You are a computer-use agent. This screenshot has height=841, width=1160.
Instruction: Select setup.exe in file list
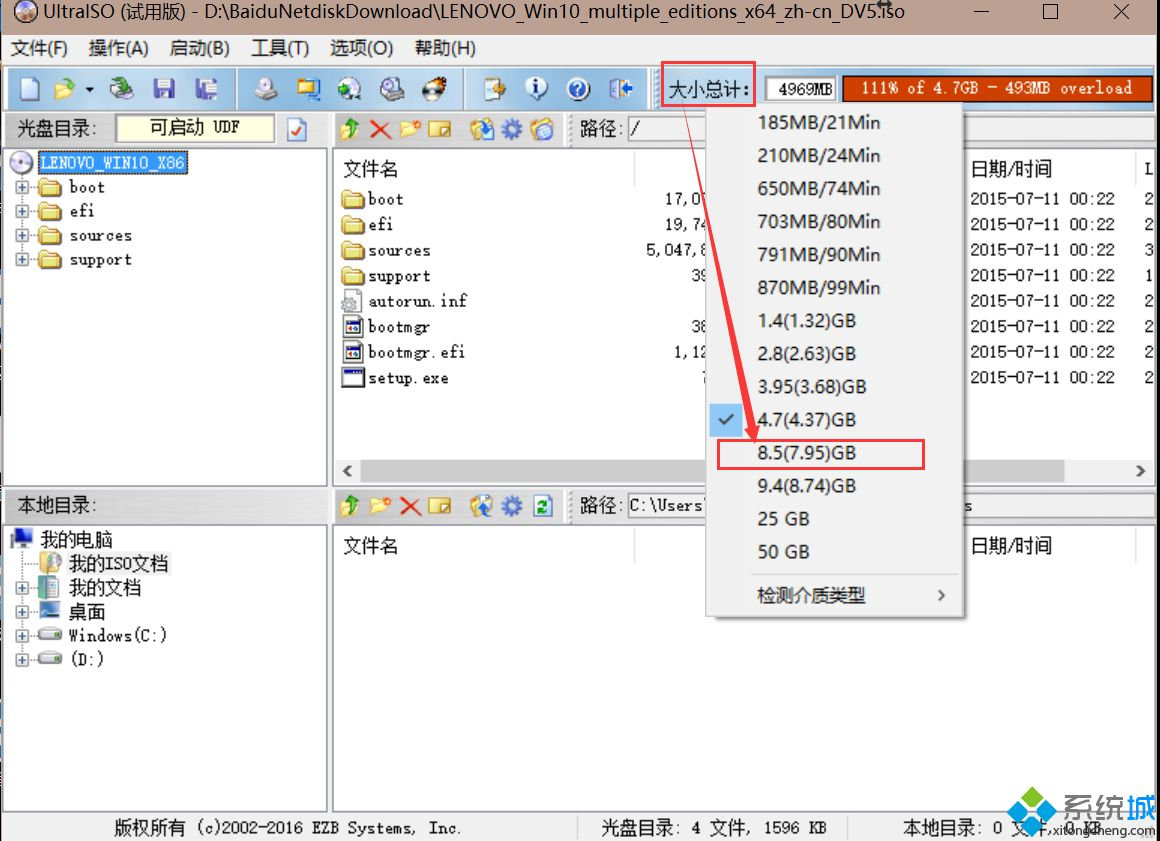408,379
